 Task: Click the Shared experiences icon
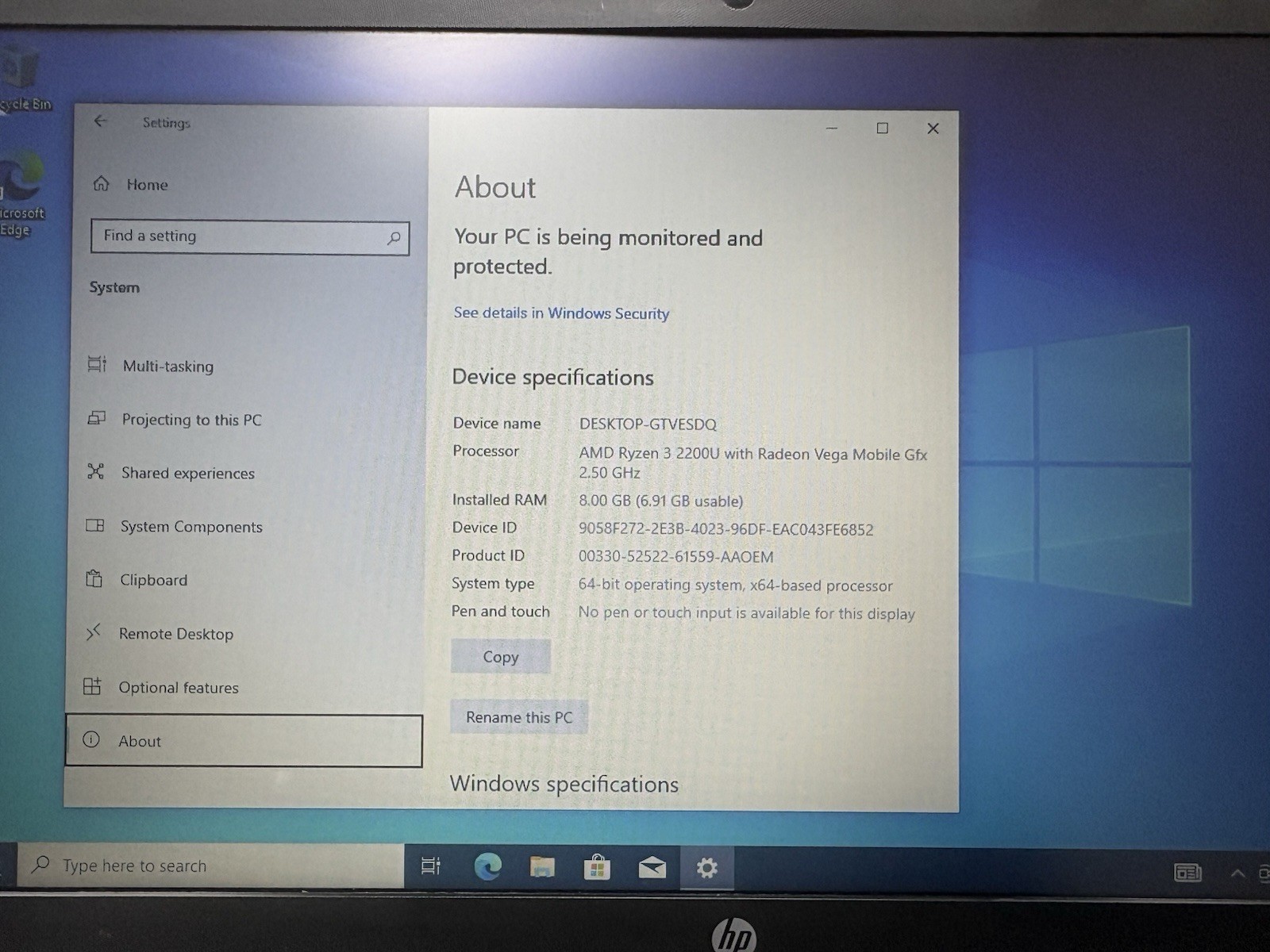(95, 471)
